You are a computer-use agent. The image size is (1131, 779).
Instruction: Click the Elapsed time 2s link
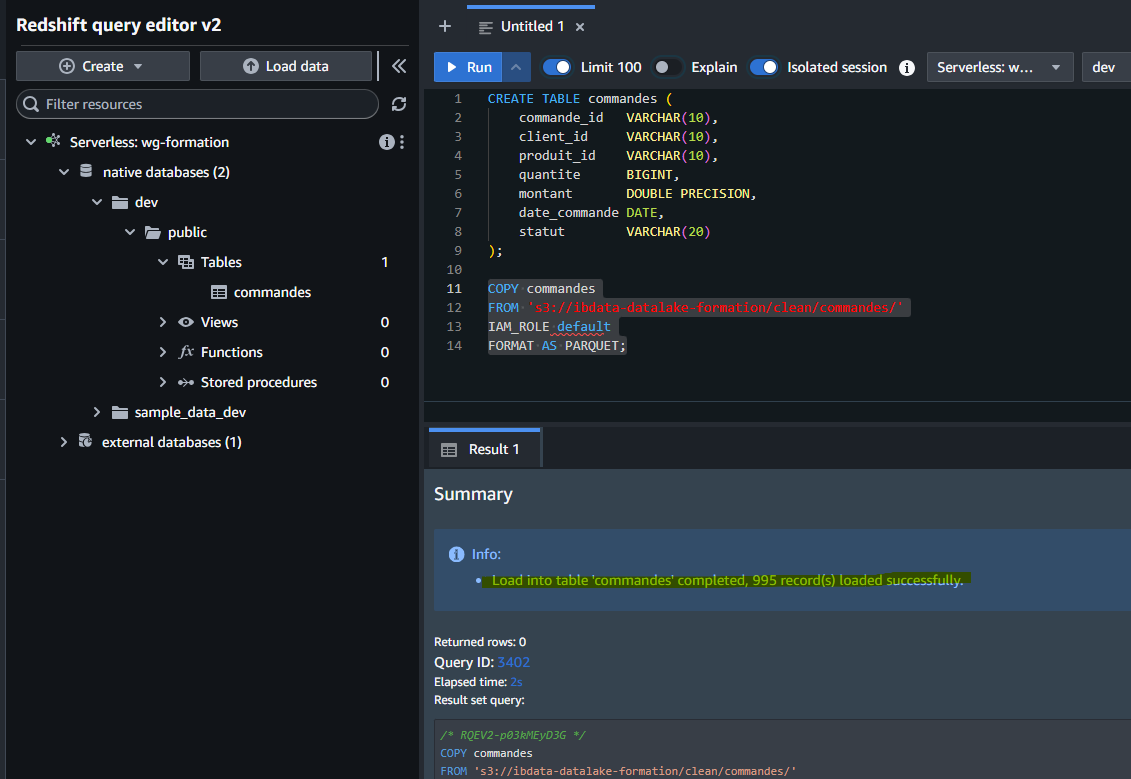516,682
